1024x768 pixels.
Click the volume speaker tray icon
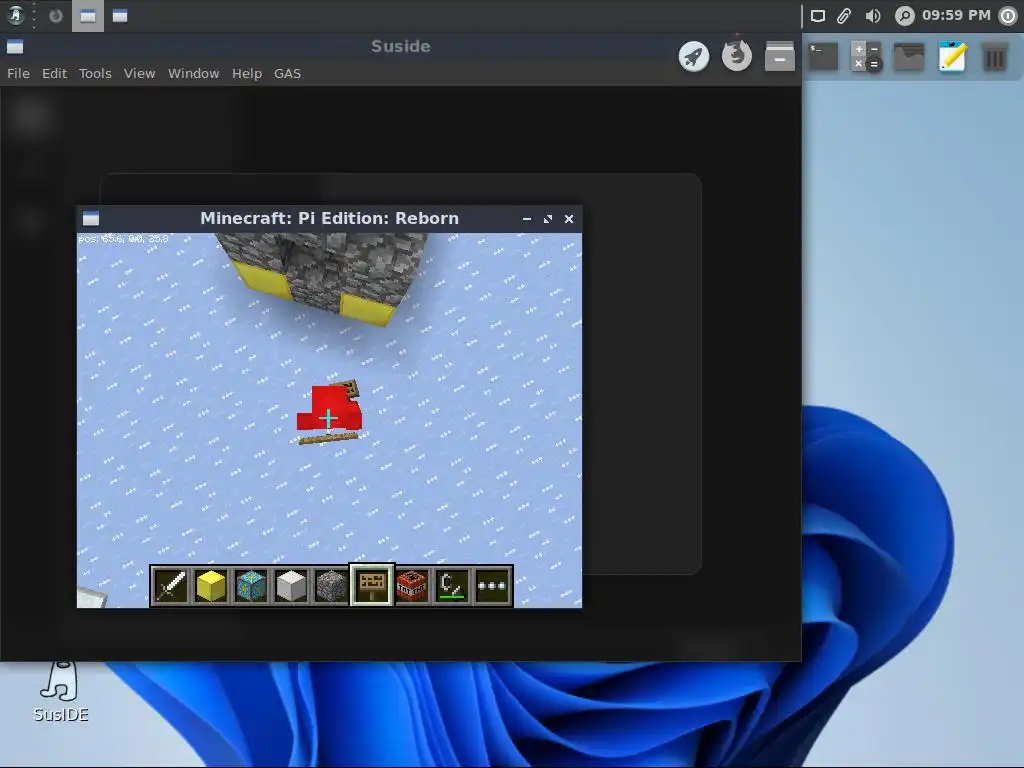pos(872,16)
